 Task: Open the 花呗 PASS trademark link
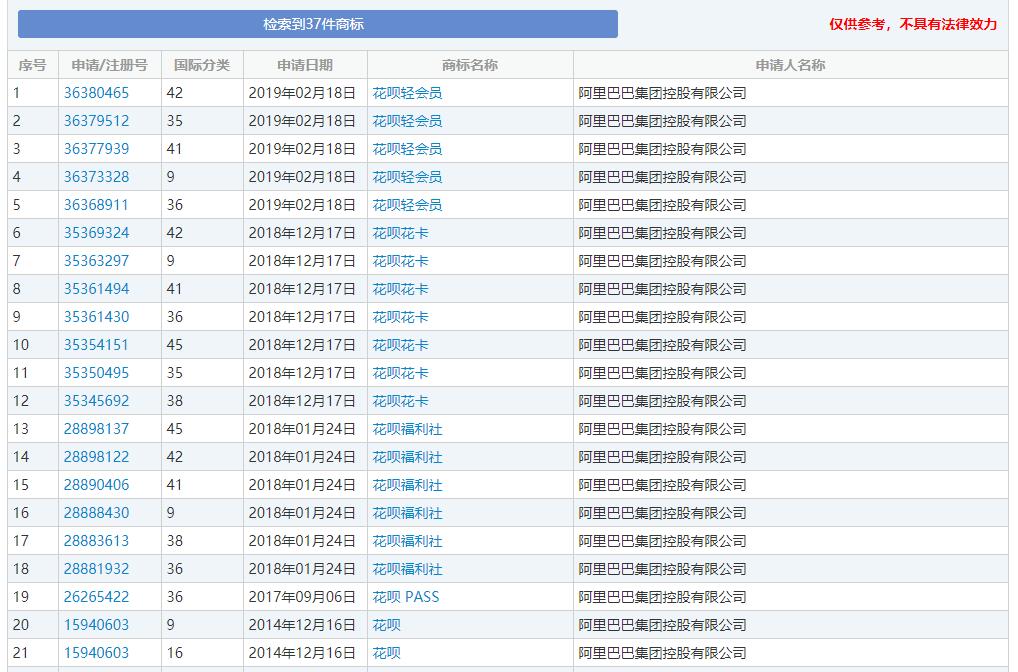405,597
